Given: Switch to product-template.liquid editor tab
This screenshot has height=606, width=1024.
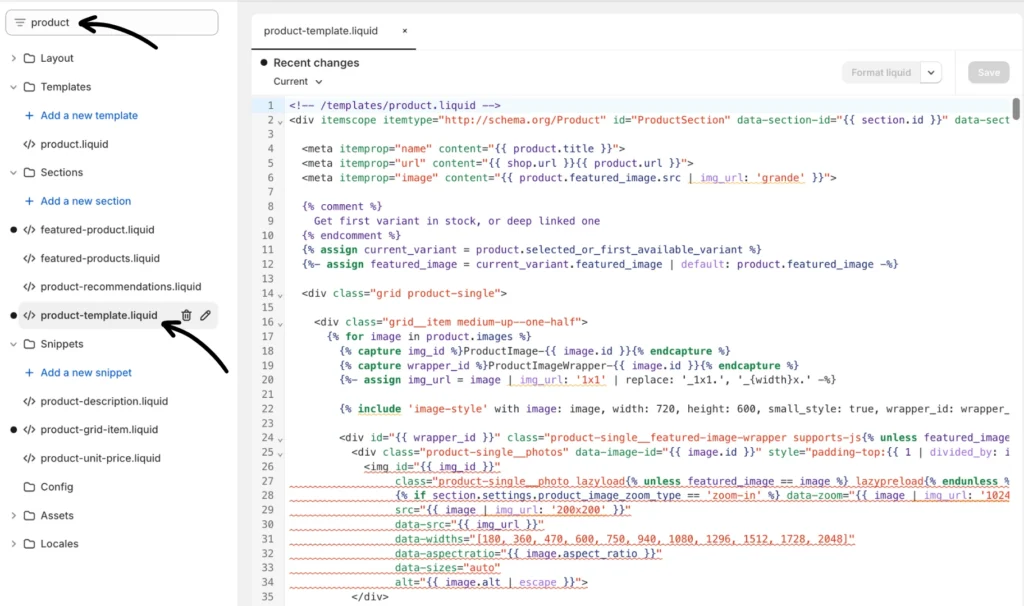Looking at the screenshot, I should [321, 31].
